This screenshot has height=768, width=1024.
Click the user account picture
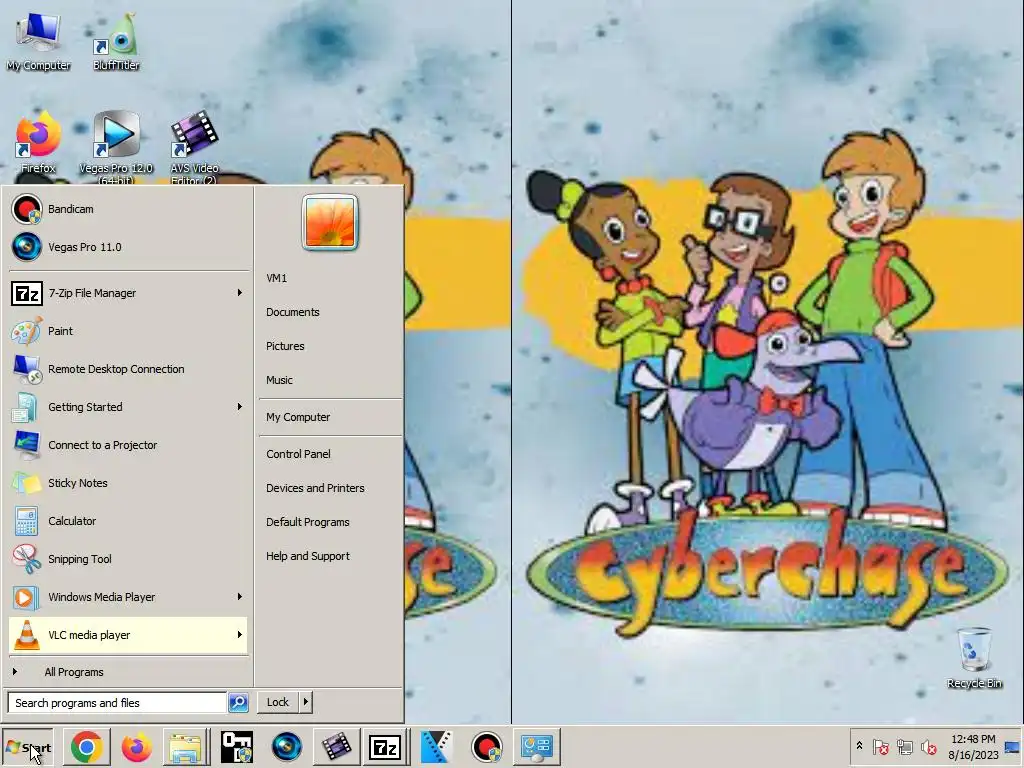coord(330,223)
